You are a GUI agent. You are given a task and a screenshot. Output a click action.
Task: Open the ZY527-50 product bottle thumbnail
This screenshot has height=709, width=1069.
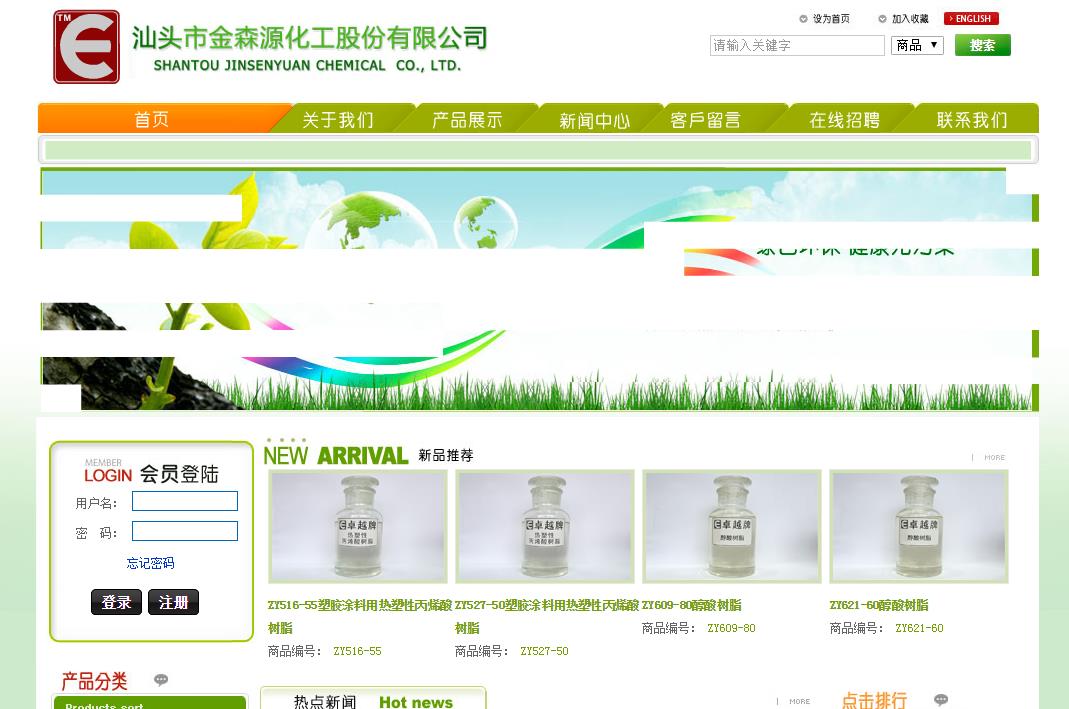pyautogui.click(x=545, y=526)
